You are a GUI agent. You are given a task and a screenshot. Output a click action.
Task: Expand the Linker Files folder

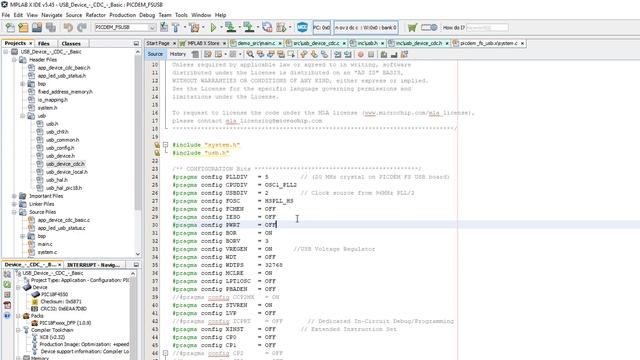[14, 204]
